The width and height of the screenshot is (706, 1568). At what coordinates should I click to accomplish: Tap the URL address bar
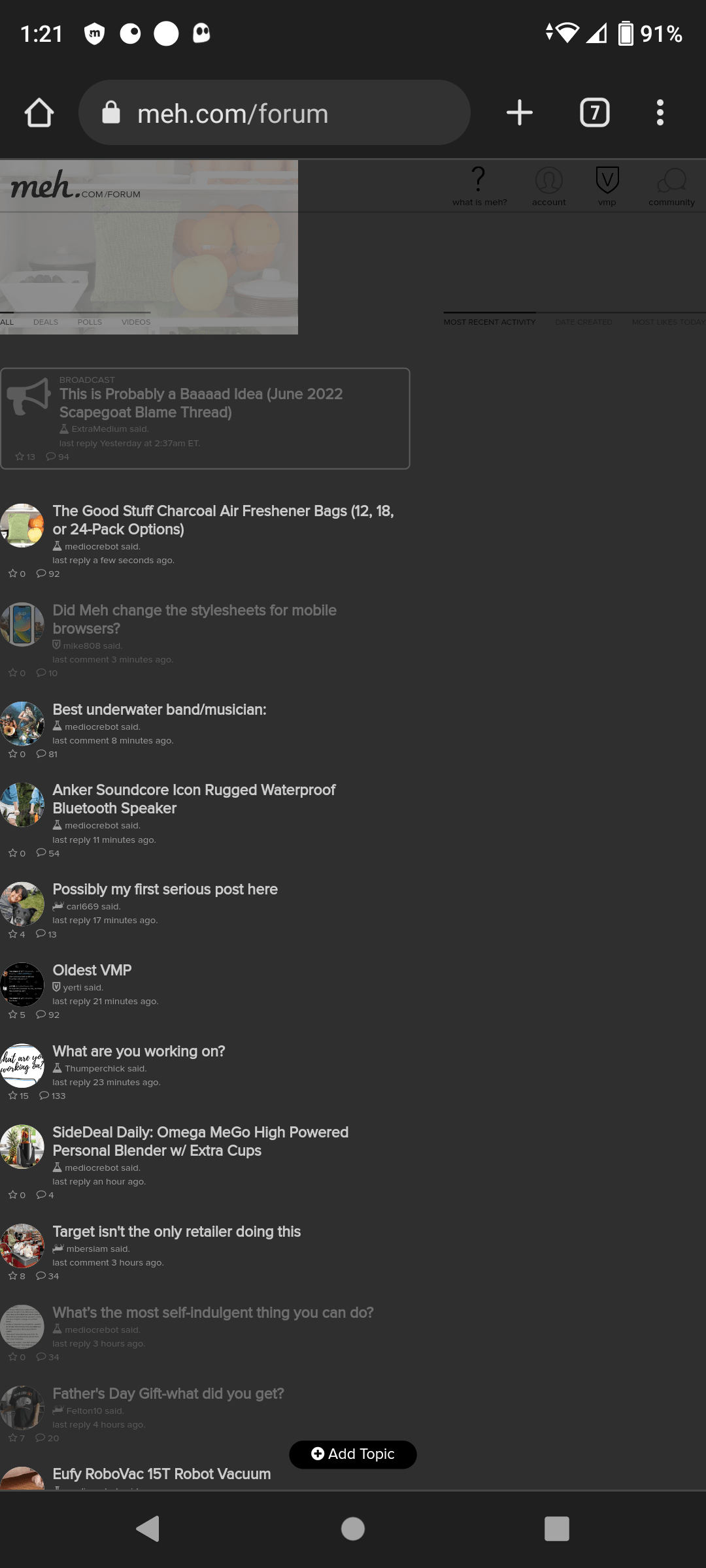click(275, 112)
